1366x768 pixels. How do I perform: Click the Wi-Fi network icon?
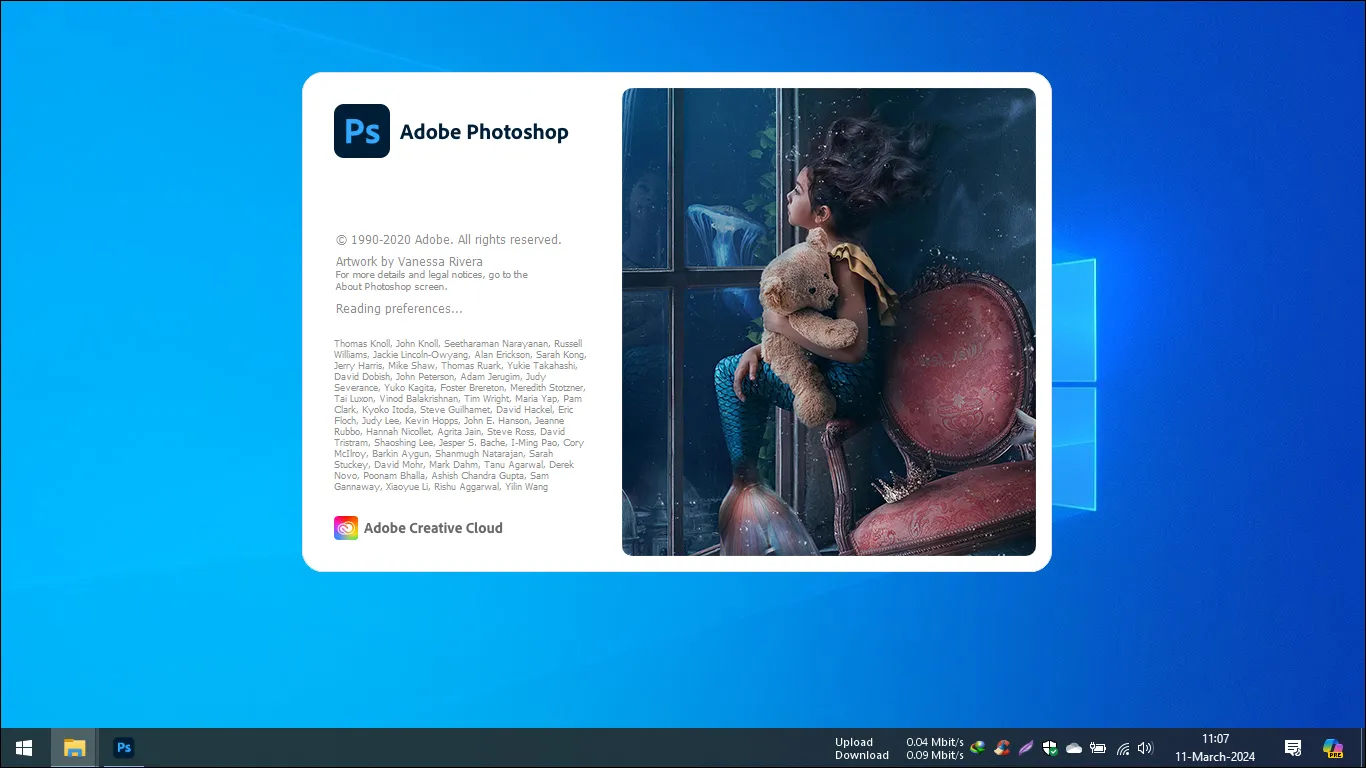pos(1121,747)
